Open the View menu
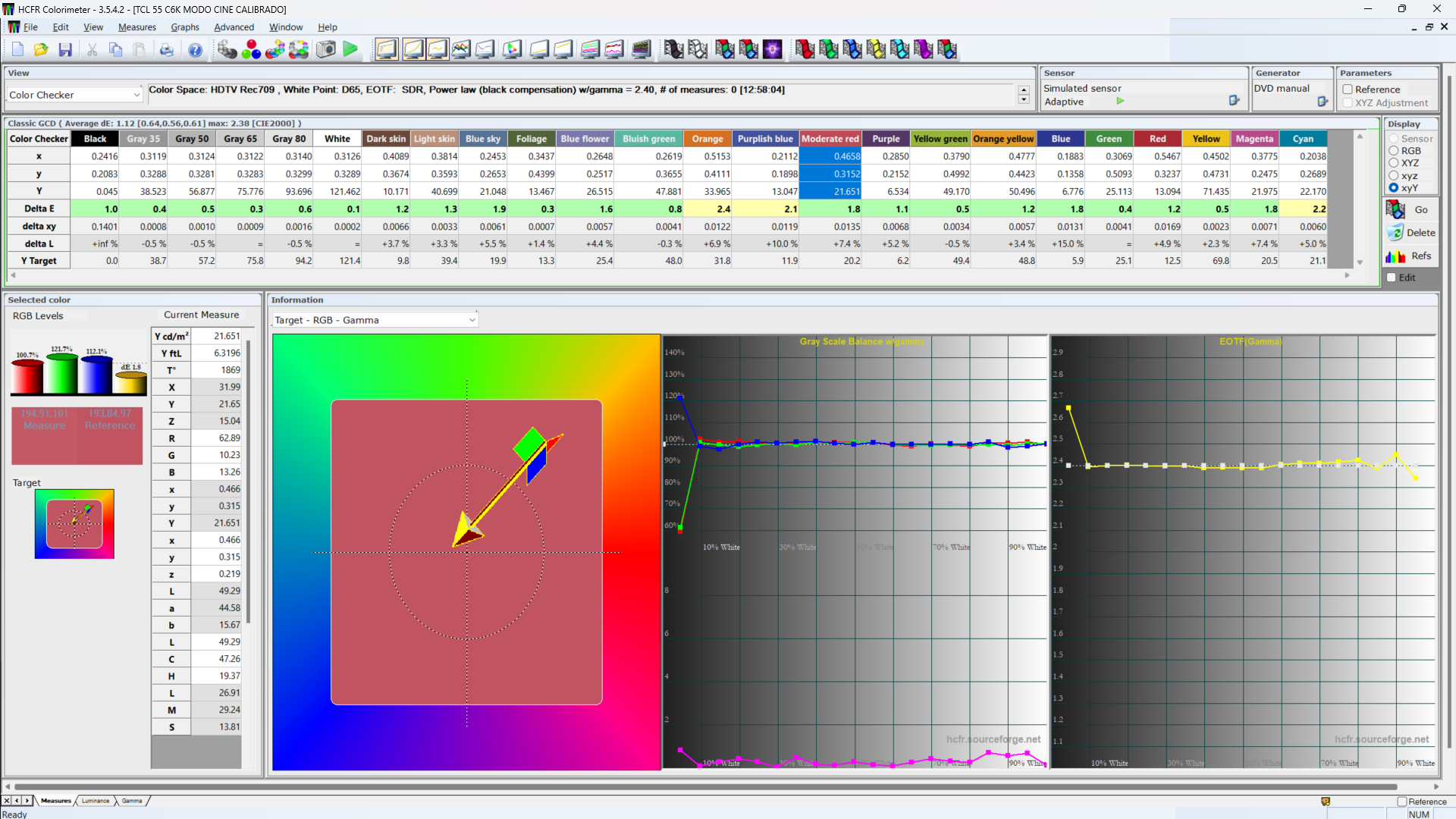The image size is (1456, 819). click(93, 27)
